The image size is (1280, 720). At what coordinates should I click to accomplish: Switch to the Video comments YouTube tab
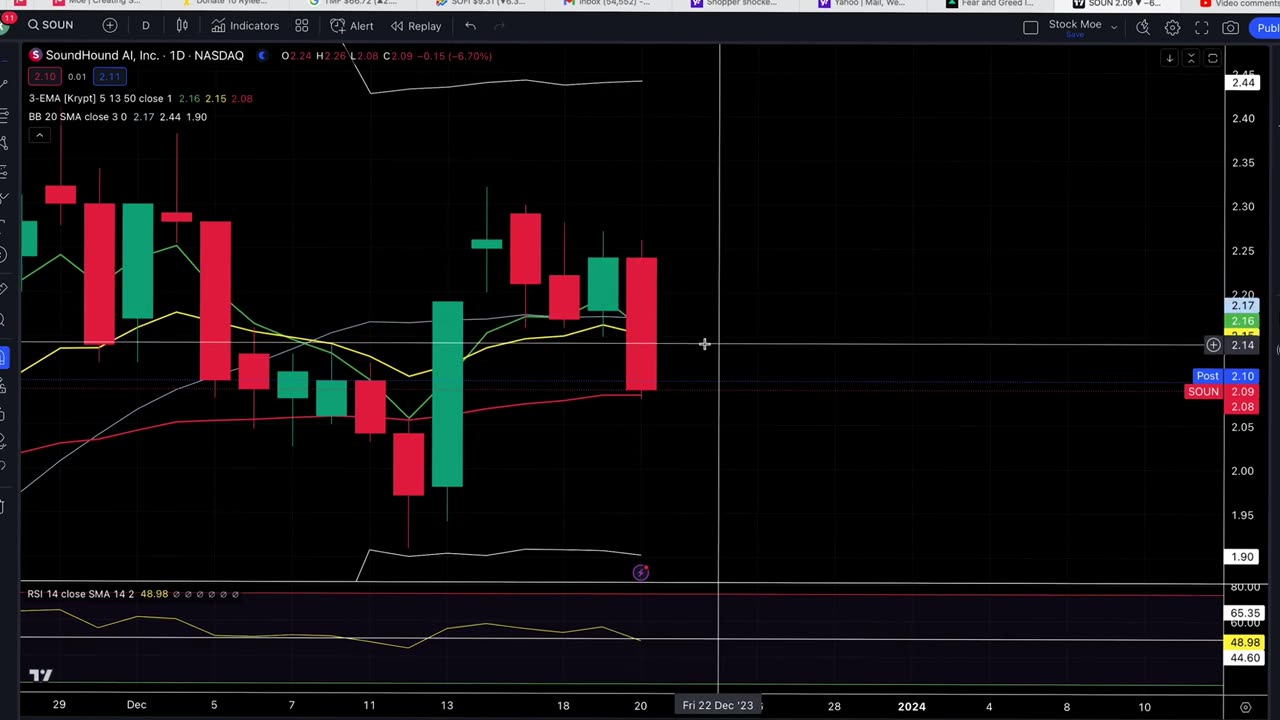pyautogui.click(x=1240, y=4)
